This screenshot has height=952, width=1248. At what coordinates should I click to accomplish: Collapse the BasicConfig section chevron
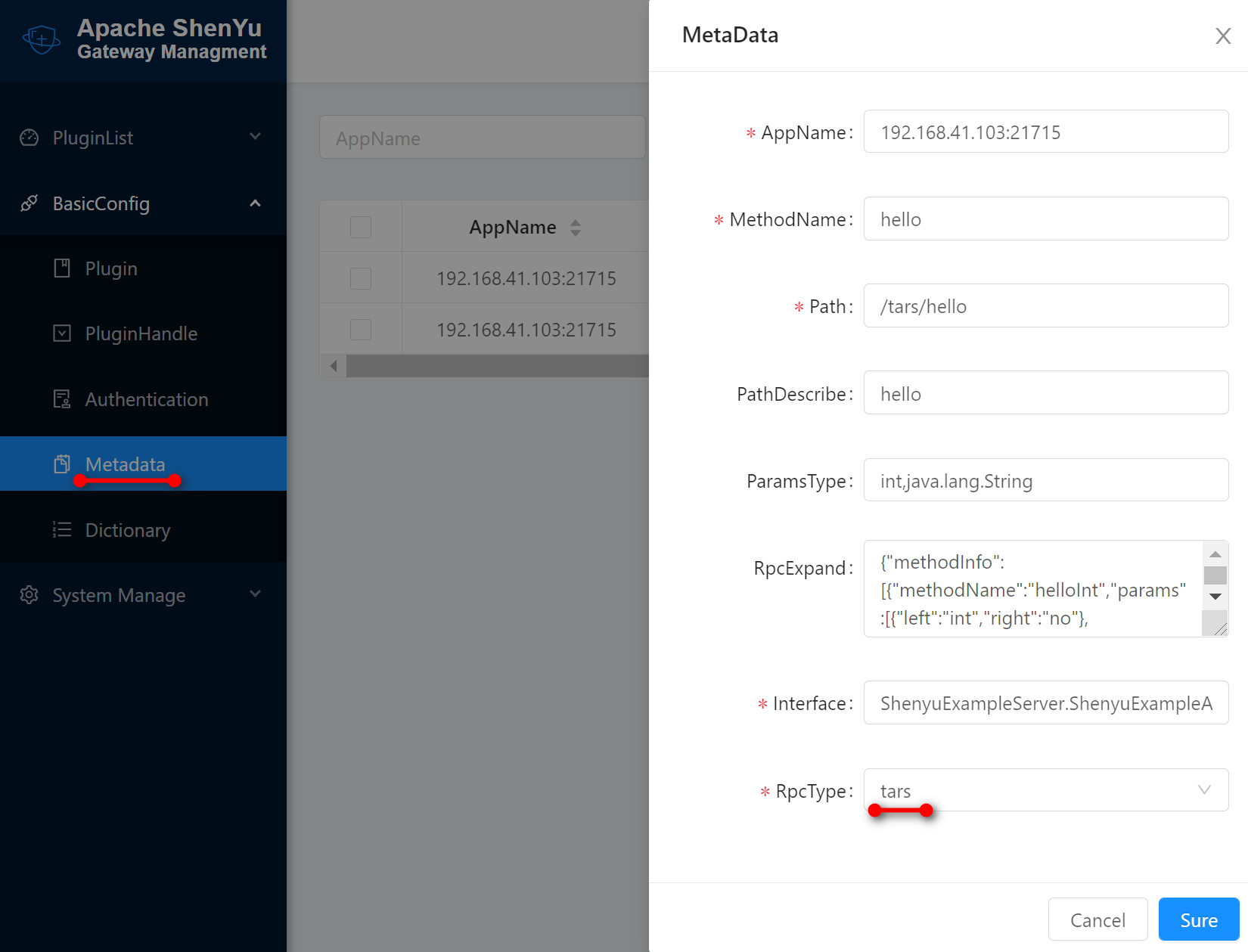point(255,203)
